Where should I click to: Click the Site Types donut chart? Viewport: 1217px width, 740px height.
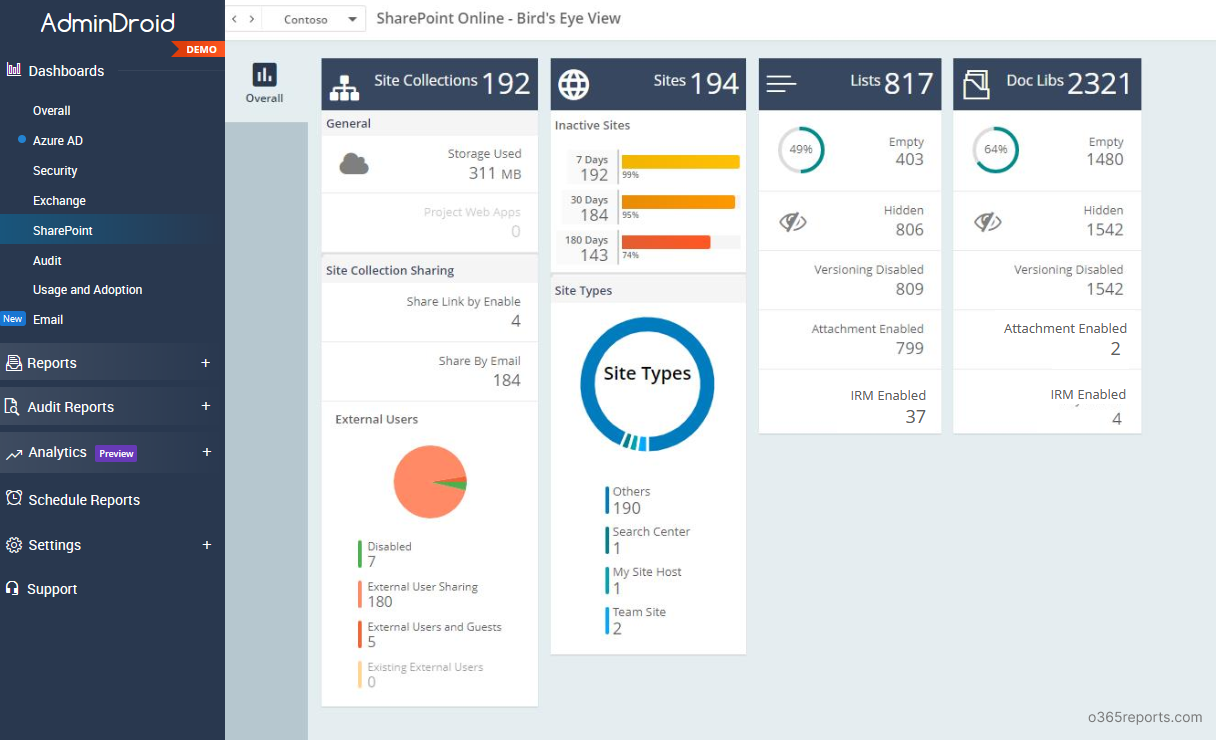647,382
